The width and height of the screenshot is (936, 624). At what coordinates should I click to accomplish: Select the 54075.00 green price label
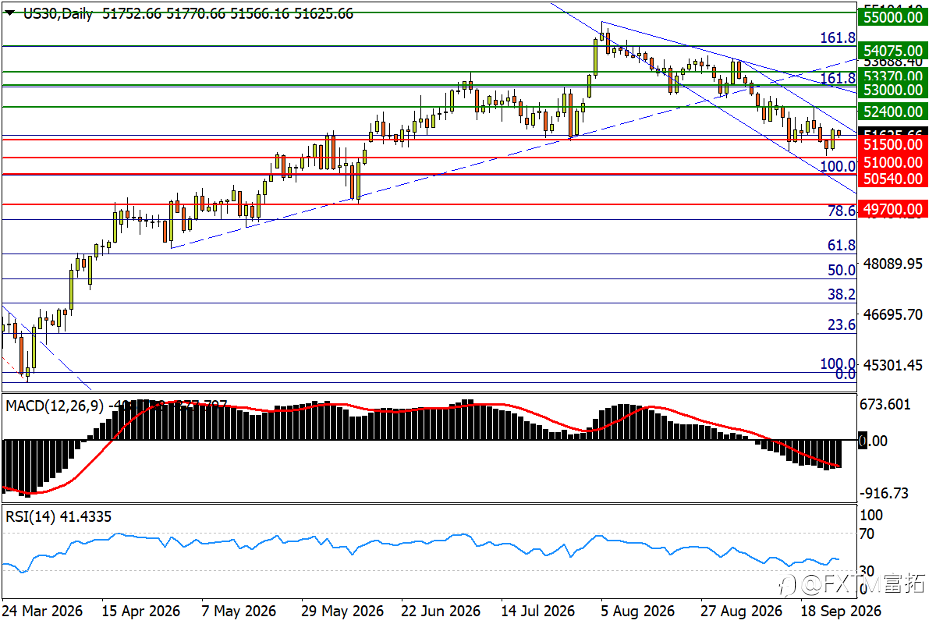(x=893, y=51)
